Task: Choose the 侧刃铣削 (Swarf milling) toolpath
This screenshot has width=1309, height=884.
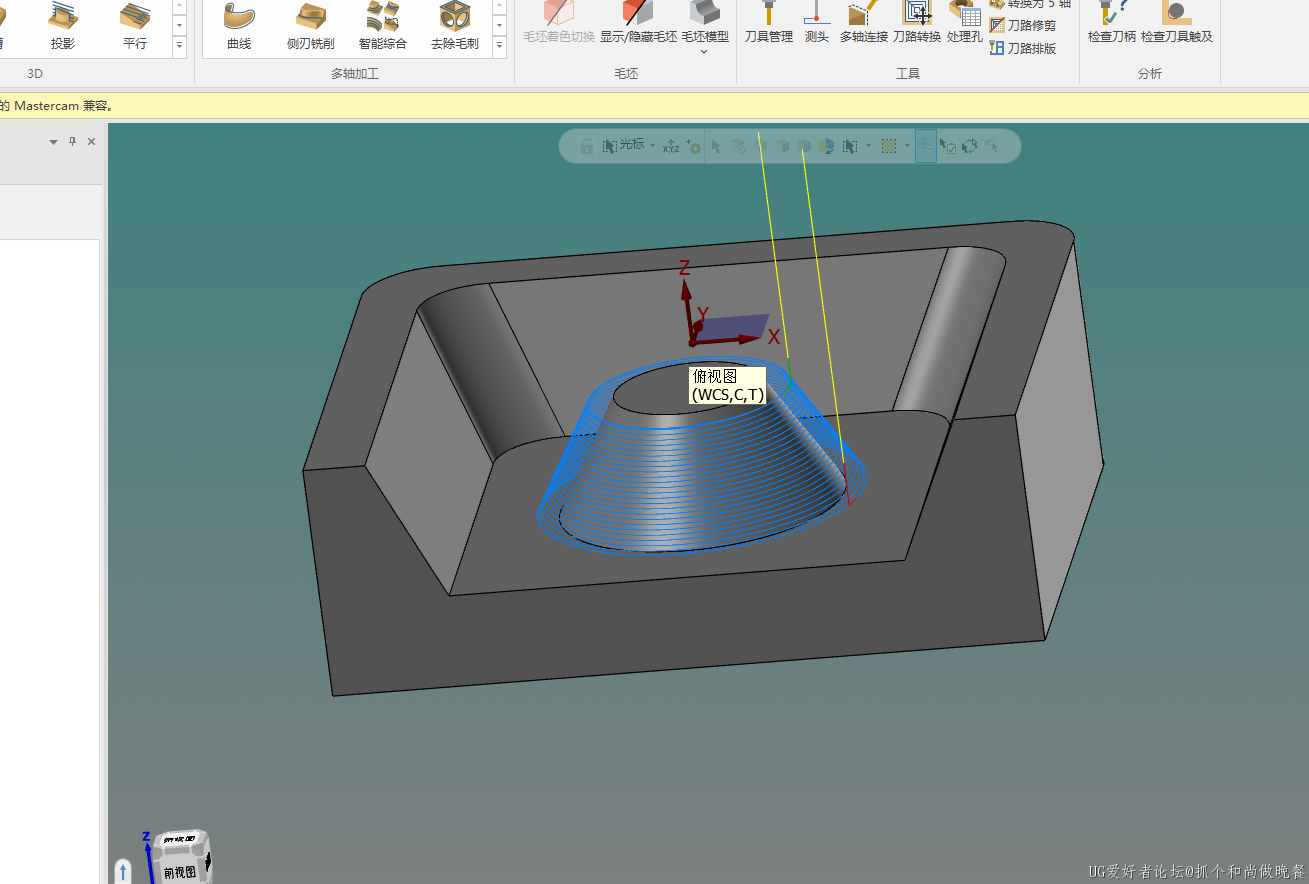Action: [310, 25]
